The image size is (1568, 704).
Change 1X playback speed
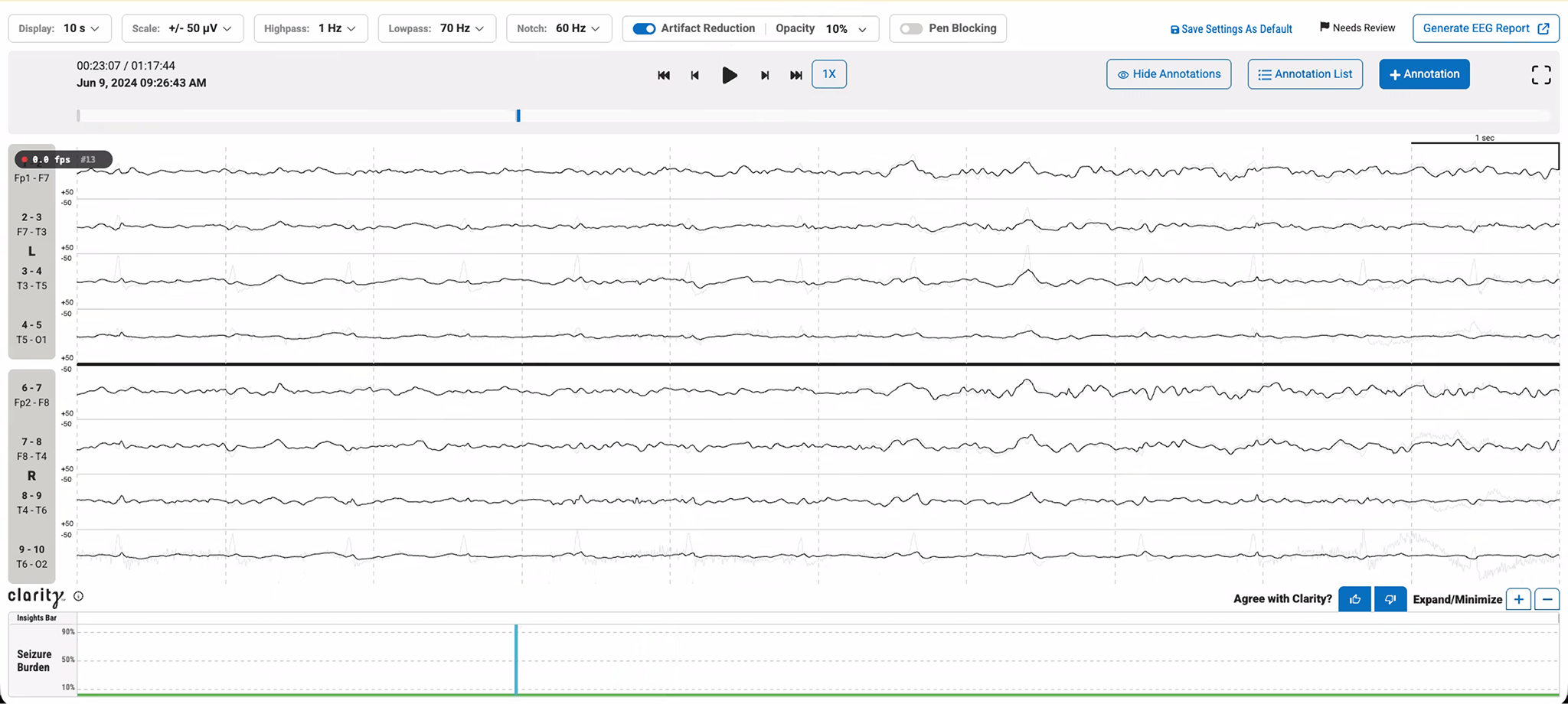tap(829, 74)
